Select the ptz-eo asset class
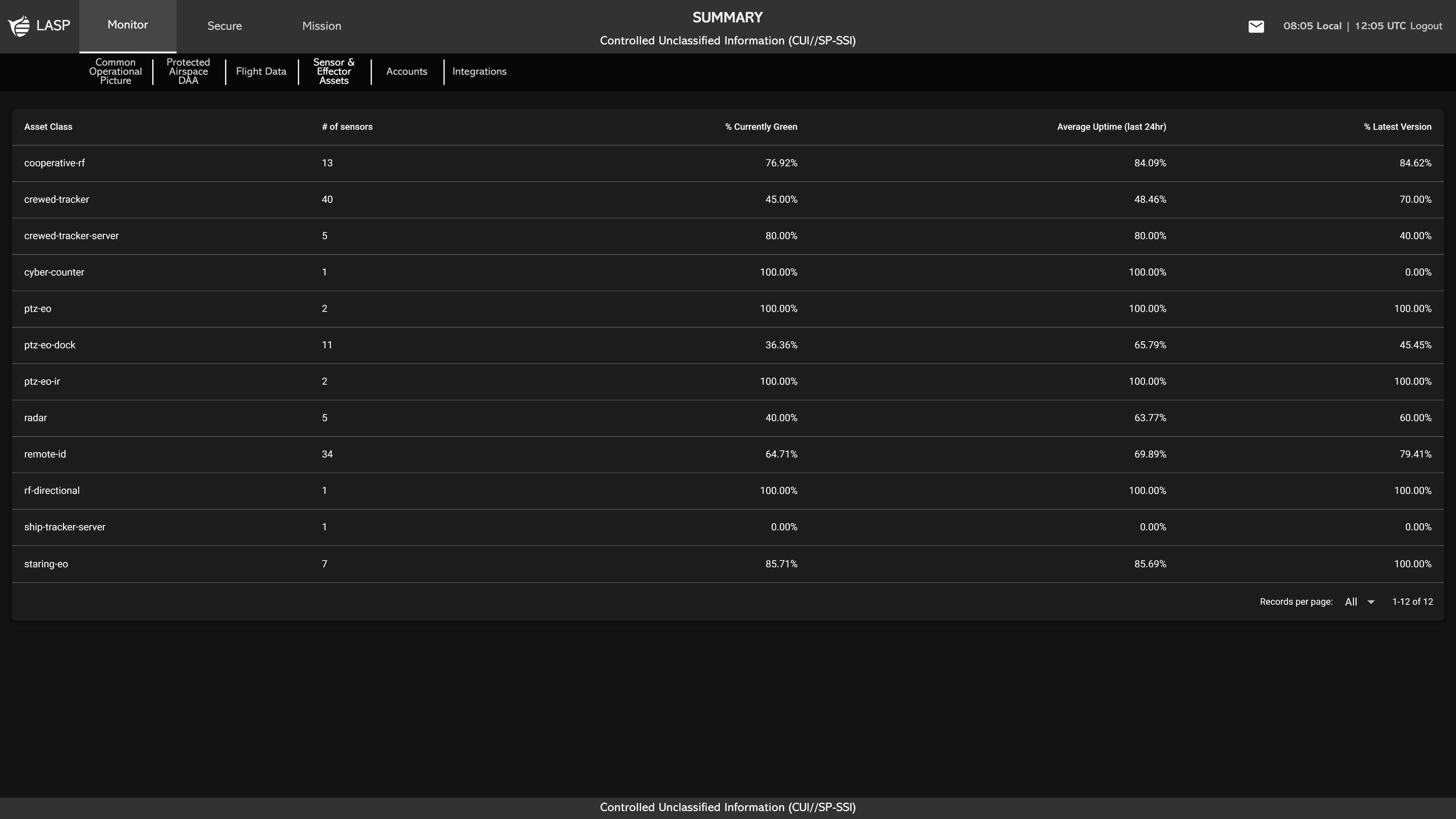Viewport: 1456px width, 819px height. 38,309
